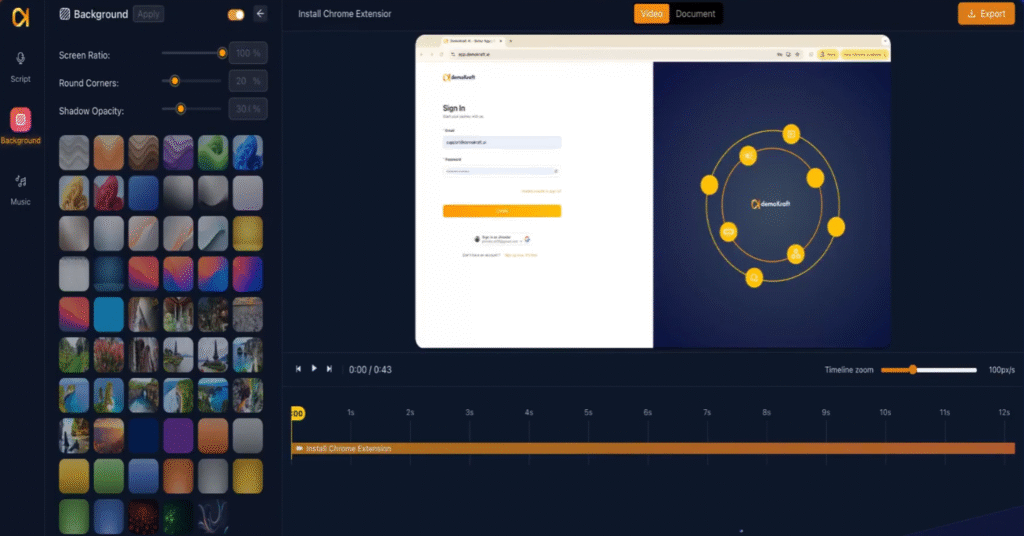Skip to the end of video
1024x536 pixels.
tap(330, 369)
